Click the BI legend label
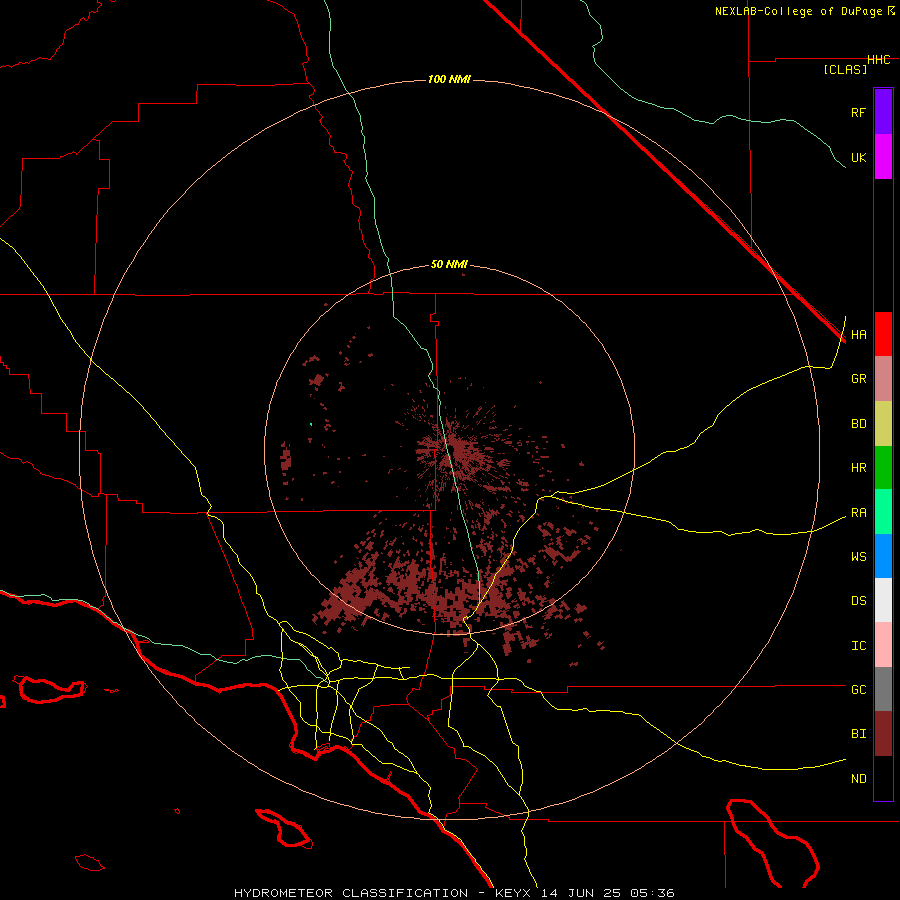The width and height of the screenshot is (900, 900). 858,734
